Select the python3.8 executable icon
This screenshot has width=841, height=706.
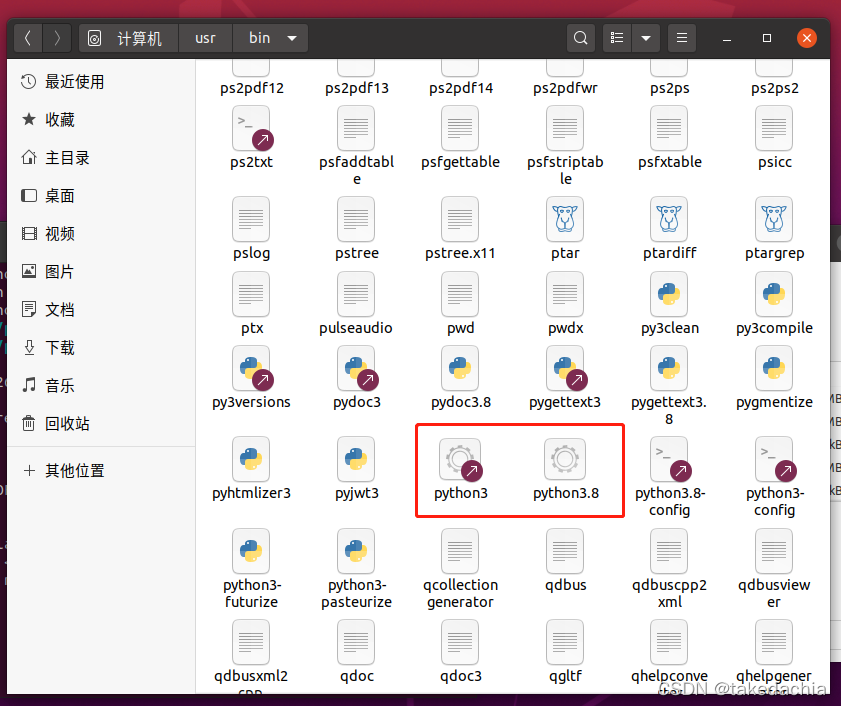[x=565, y=459]
